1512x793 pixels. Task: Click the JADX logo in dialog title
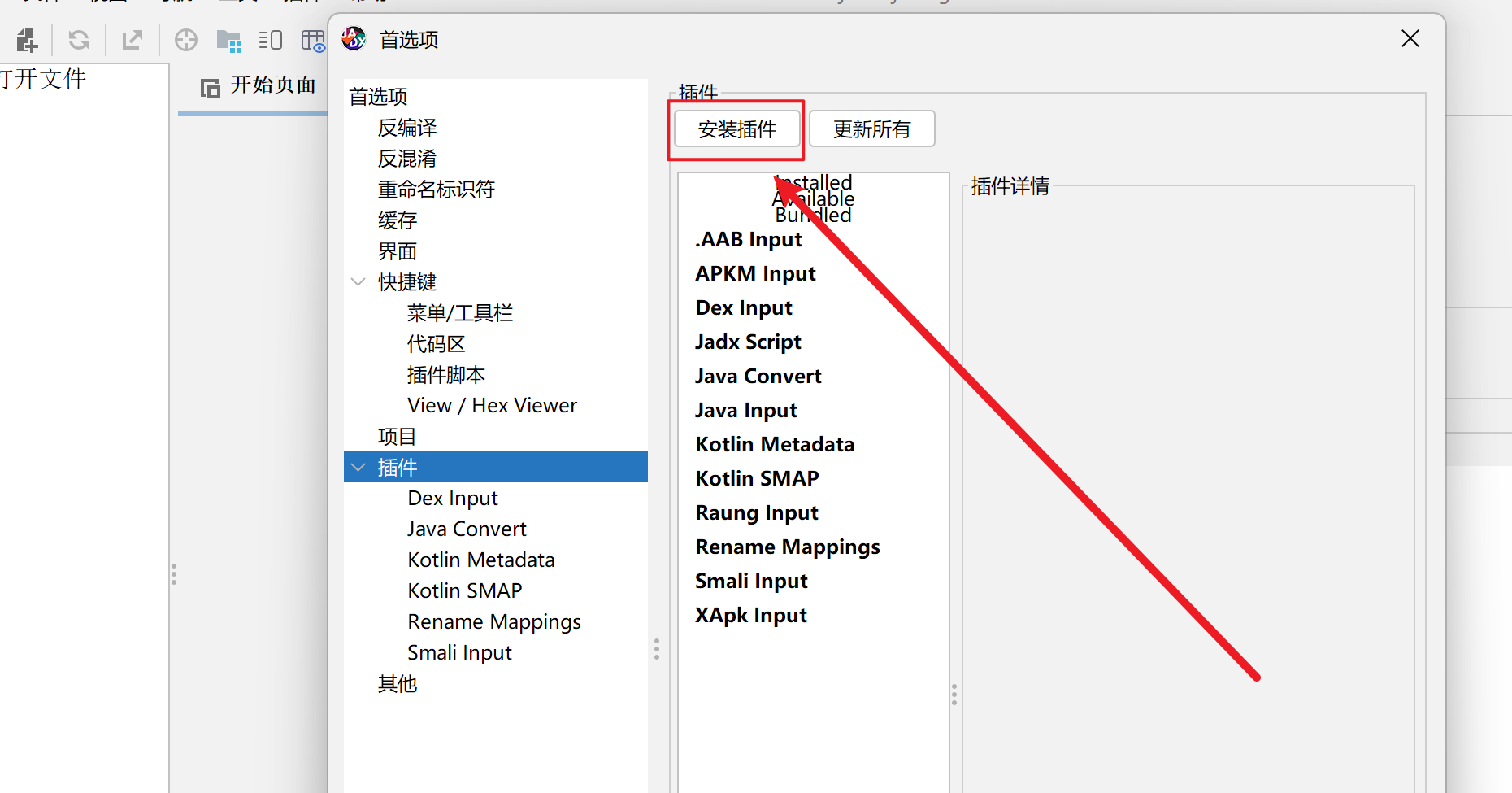click(354, 39)
